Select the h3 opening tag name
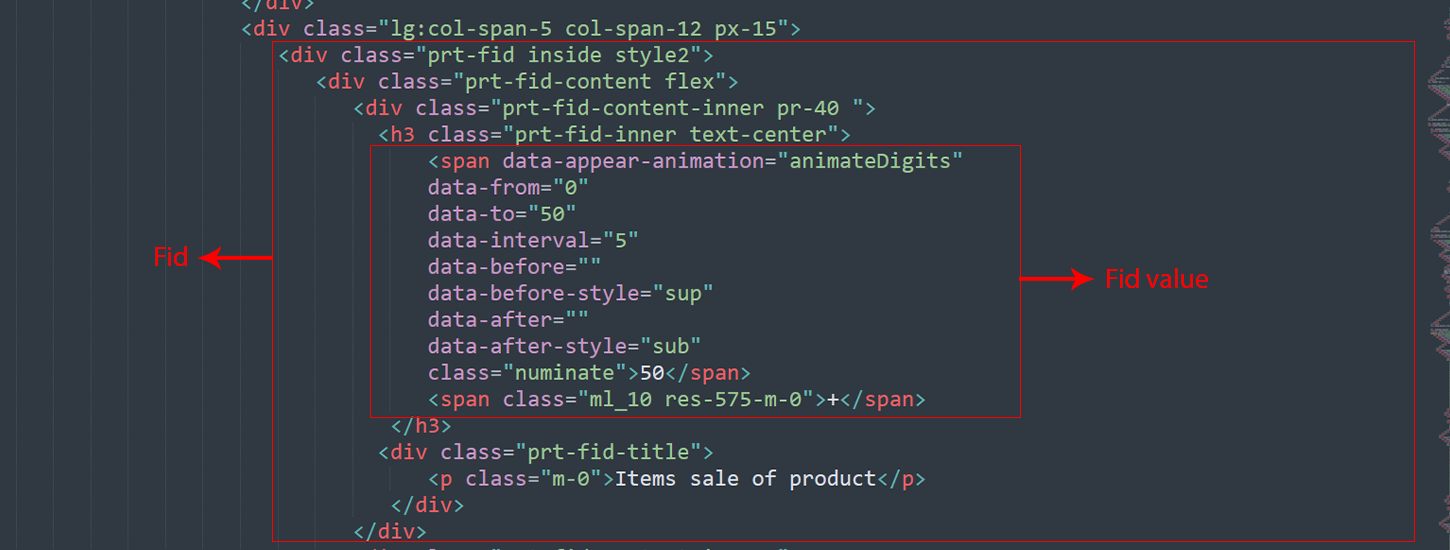Screen dimensions: 1450x550 (x=403, y=134)
